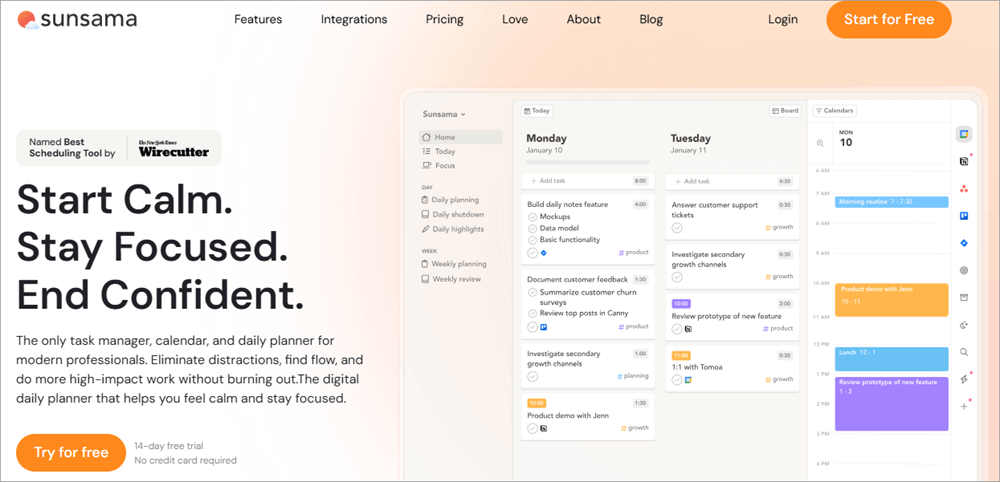Open the Morning routine calendar event
1000x483 pixels.
pyautogui.click(x=892, y=202)
